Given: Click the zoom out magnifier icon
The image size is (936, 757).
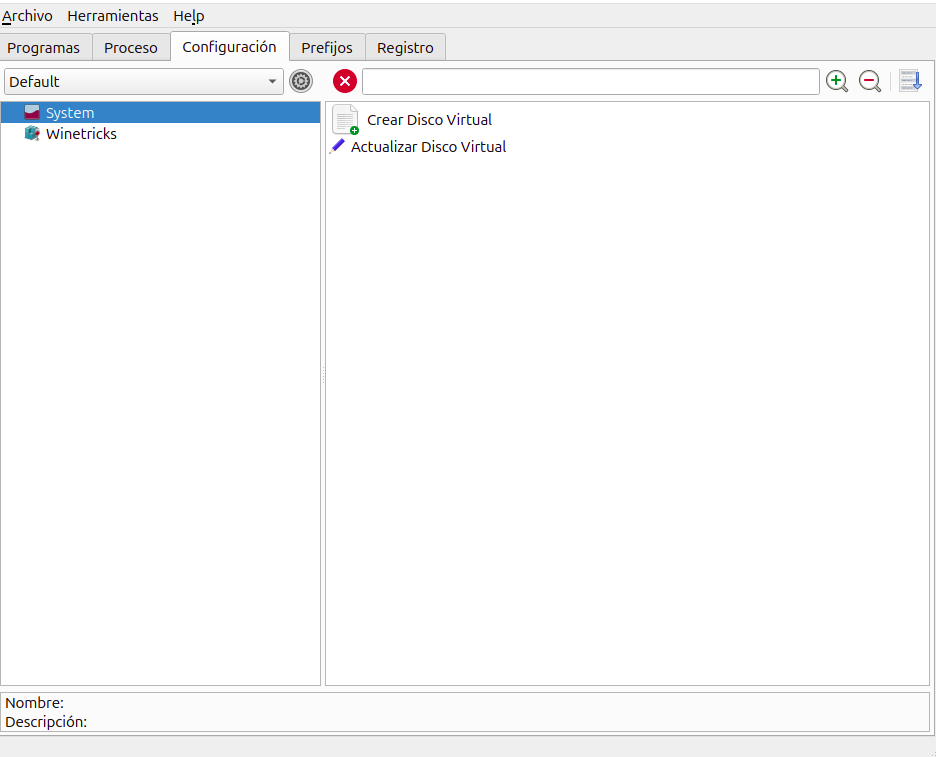Looking at the screenshot, I should point(870,82).
